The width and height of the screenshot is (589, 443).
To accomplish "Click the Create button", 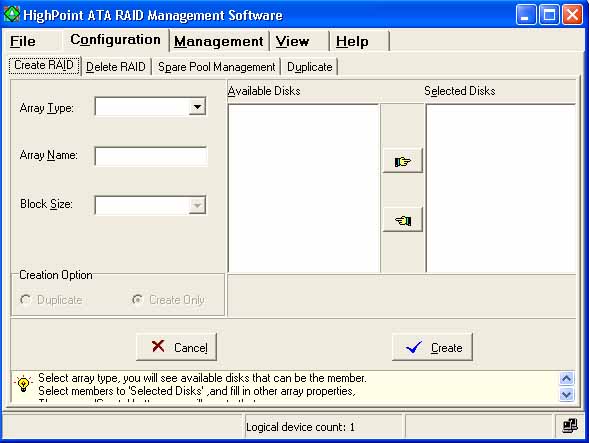I will coord(432,347).
